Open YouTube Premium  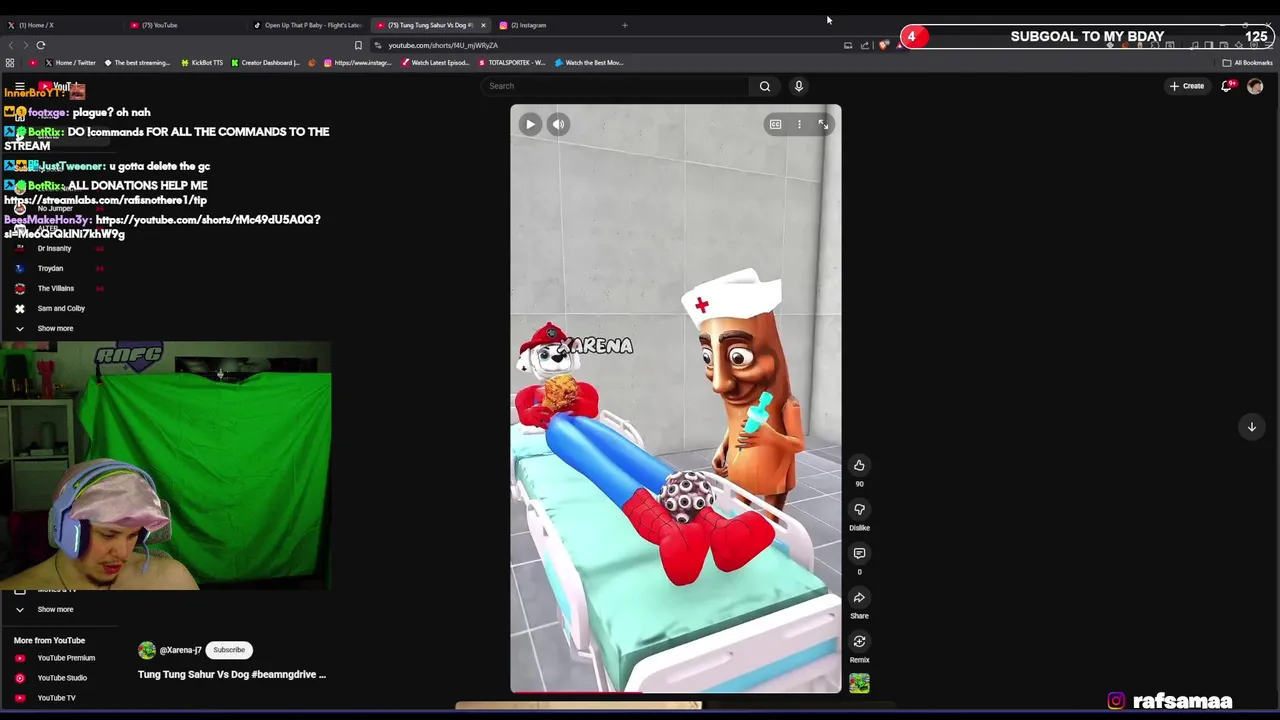pos(66,658)
